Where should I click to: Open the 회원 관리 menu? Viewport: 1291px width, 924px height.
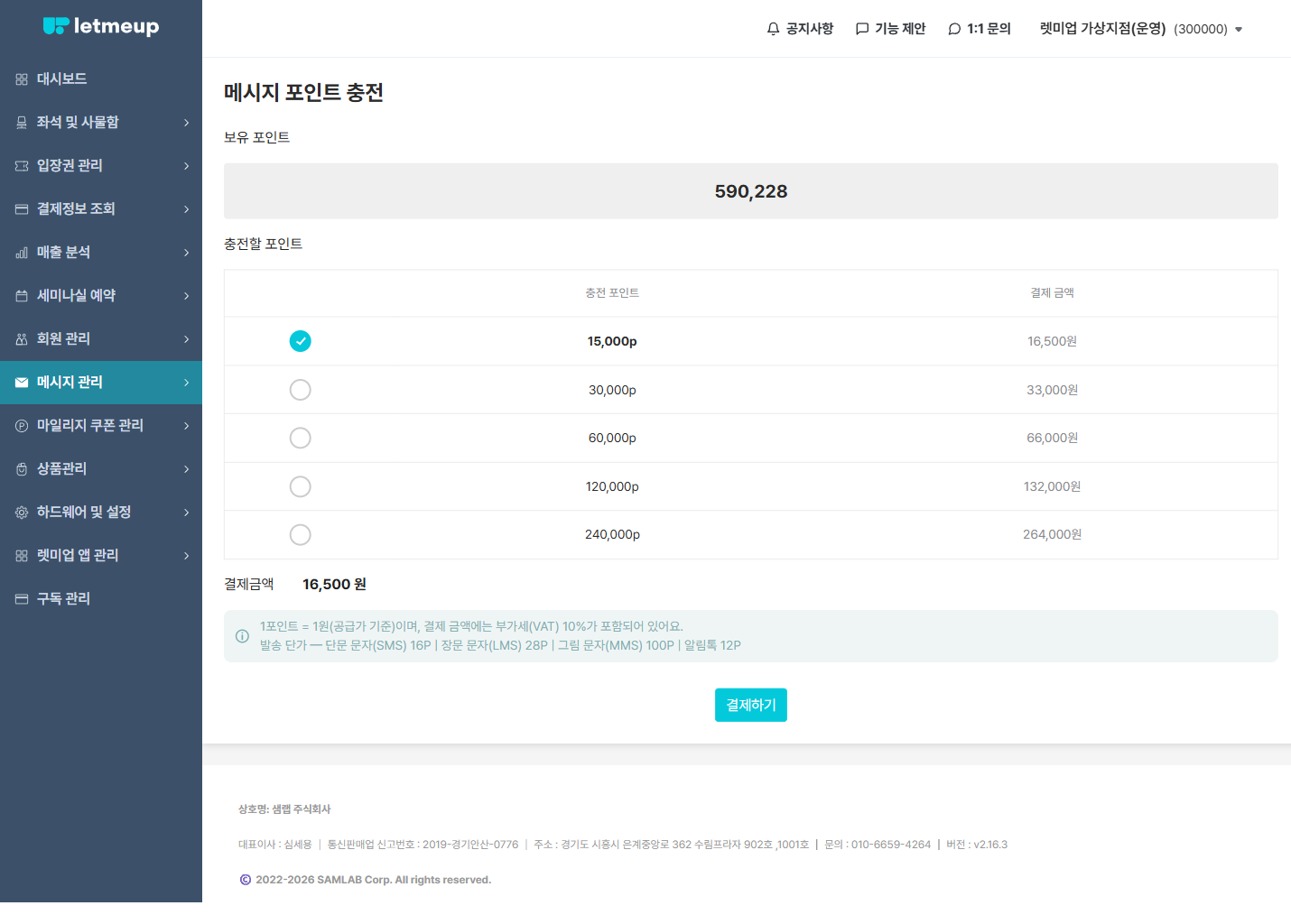tap(101, 339)
